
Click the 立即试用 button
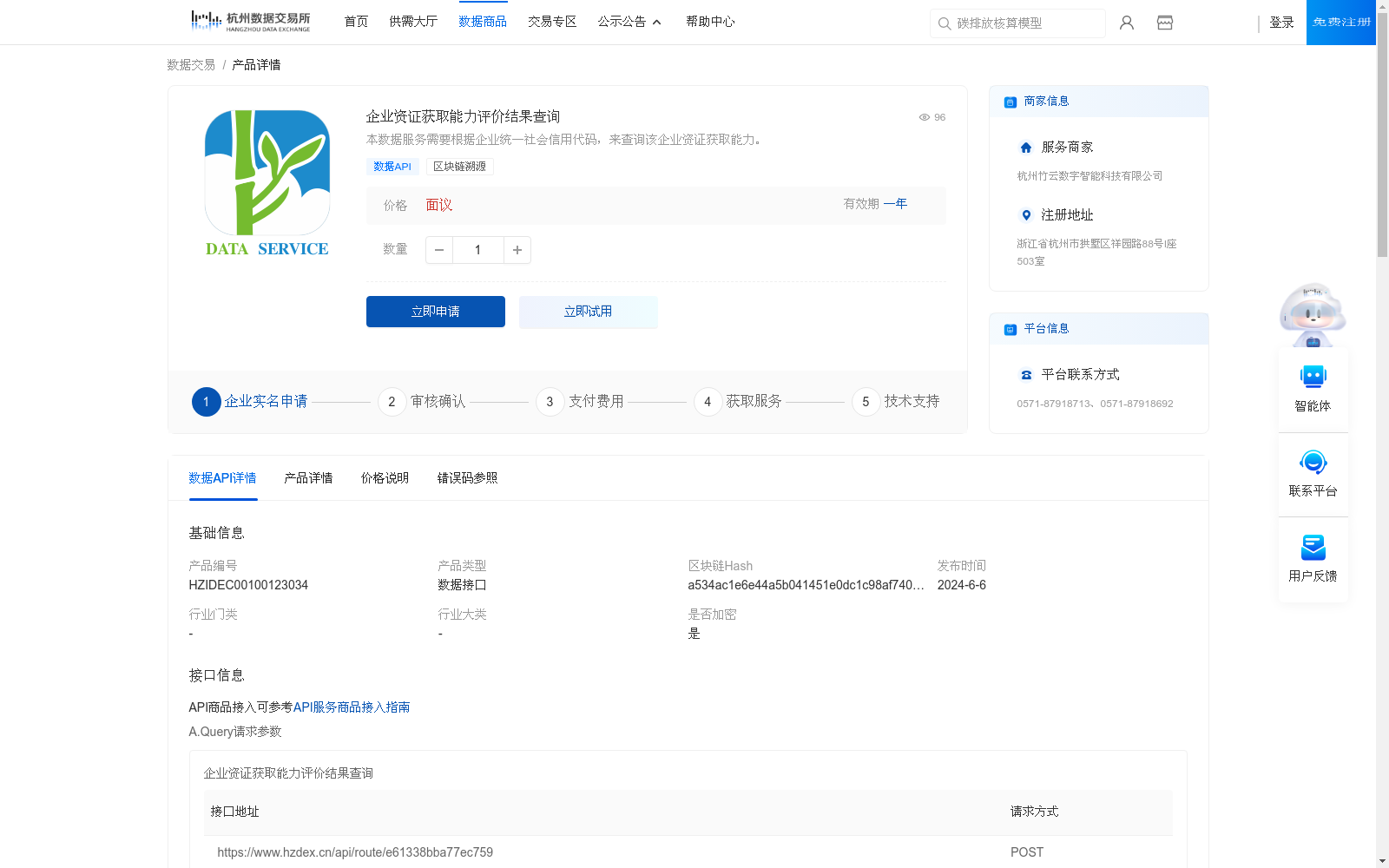click(x=589, y=312)
